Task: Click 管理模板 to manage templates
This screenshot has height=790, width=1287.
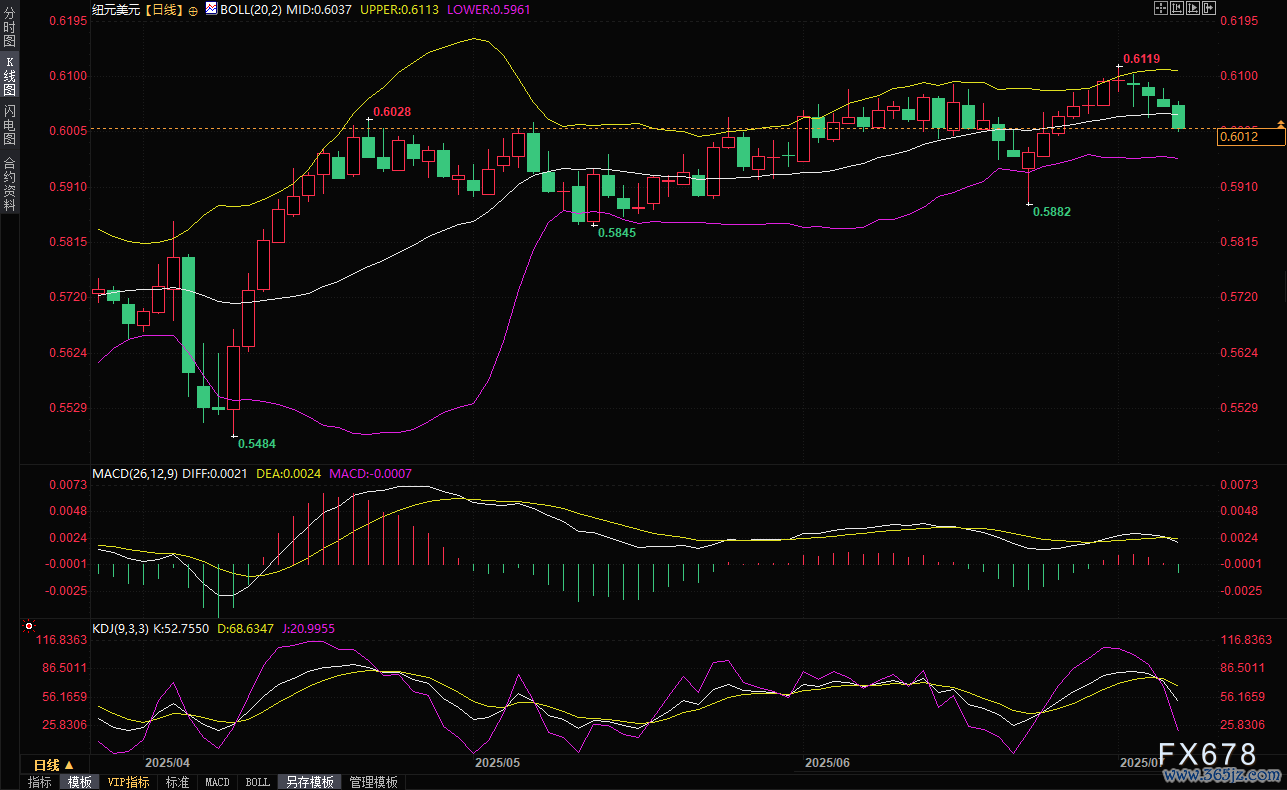Action: point(373,782)
